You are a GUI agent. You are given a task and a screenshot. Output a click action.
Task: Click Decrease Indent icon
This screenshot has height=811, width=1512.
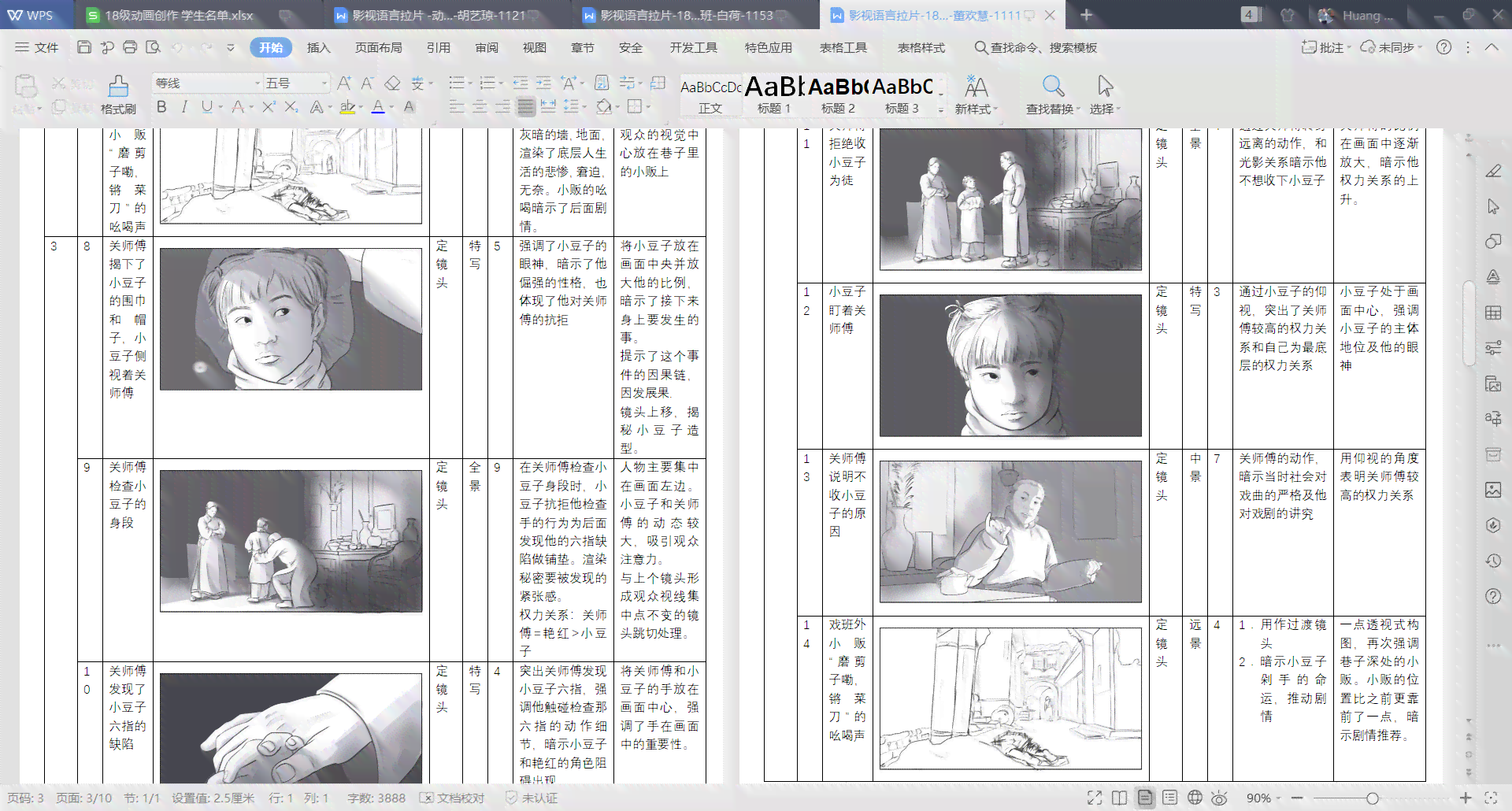(x=521, y=83)
